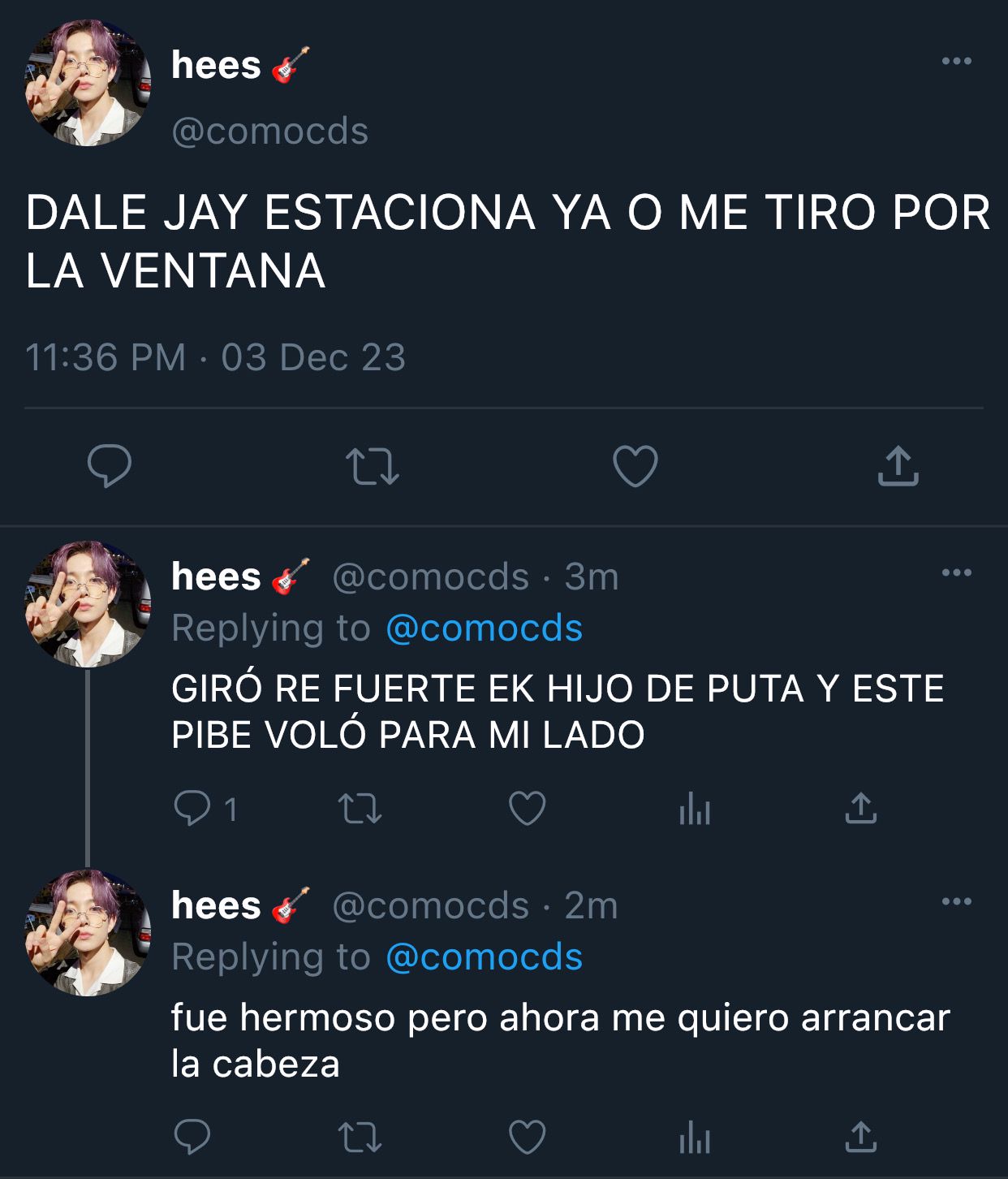Share the 'fue hermoso' tweet
The width and height of the screenshot is (1008, 1179).
(x=860, y=1137)
